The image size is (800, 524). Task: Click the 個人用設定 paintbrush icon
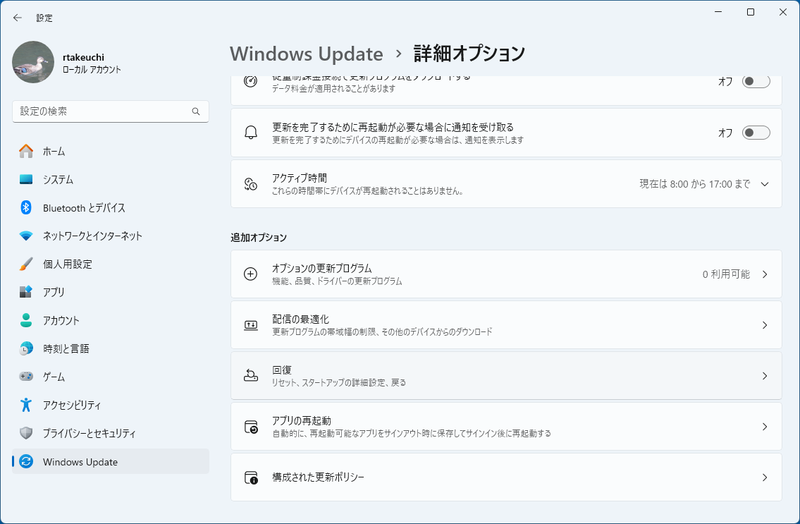26,264
